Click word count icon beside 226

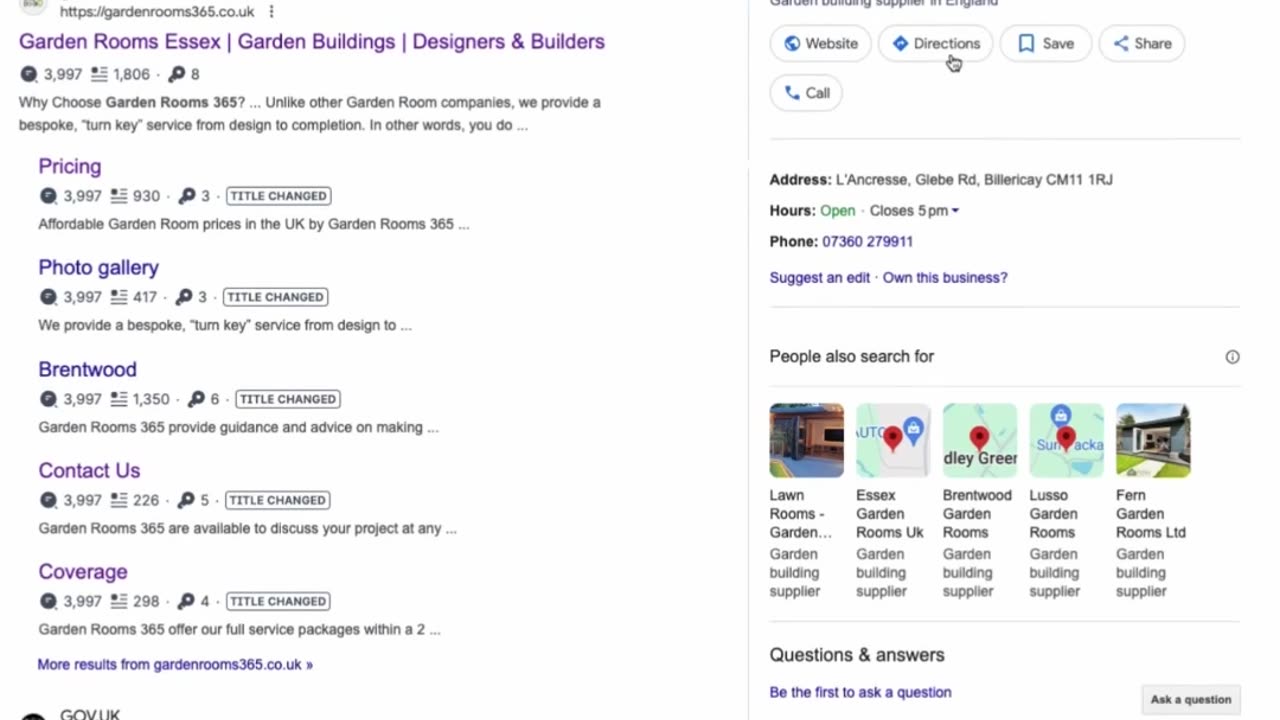coord(119,500)
